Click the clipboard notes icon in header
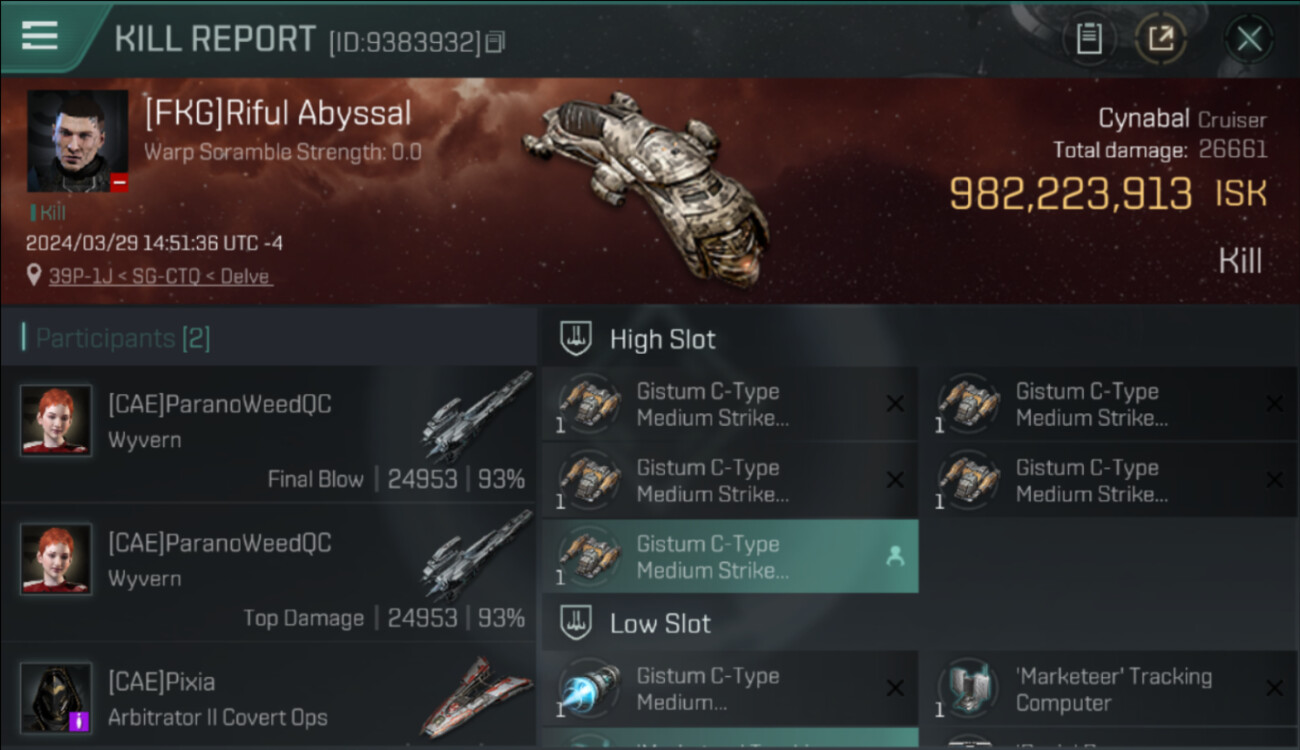The width and height of the screenshot is (1300, 750). click(x=1089, y=39)
